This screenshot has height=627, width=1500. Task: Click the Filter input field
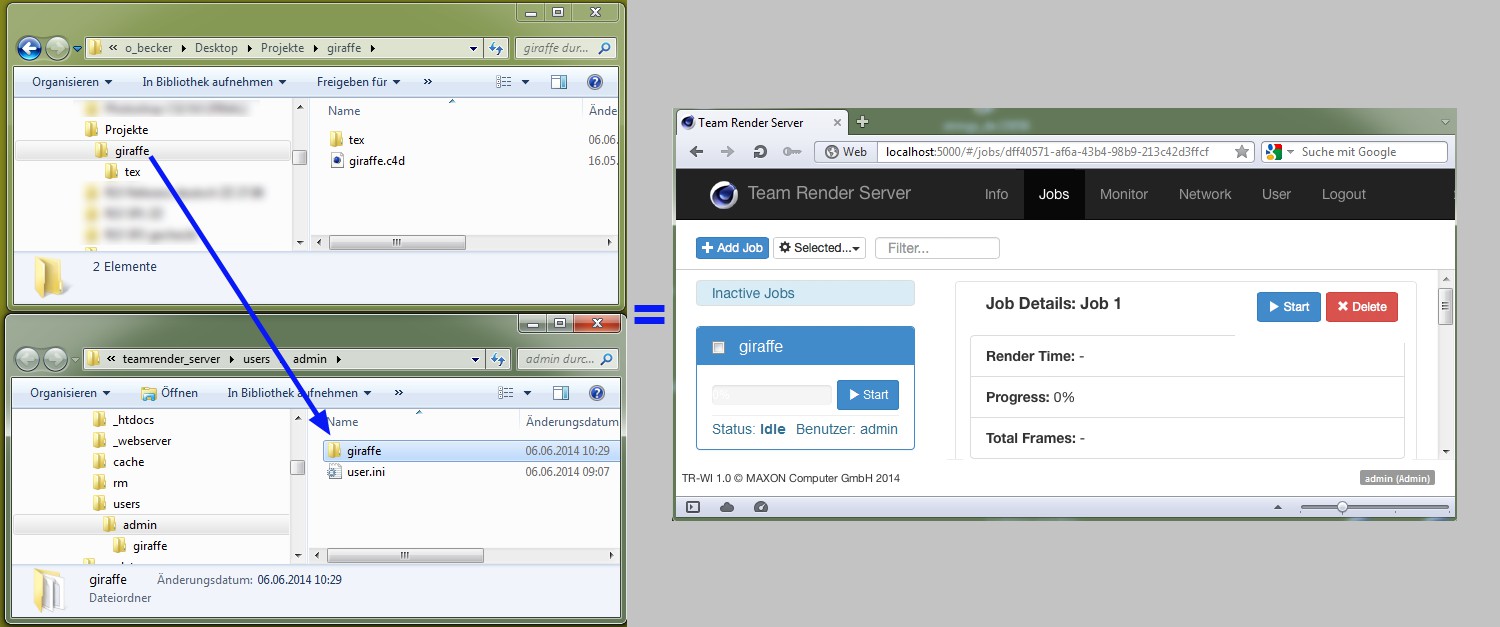click(937, 248)
